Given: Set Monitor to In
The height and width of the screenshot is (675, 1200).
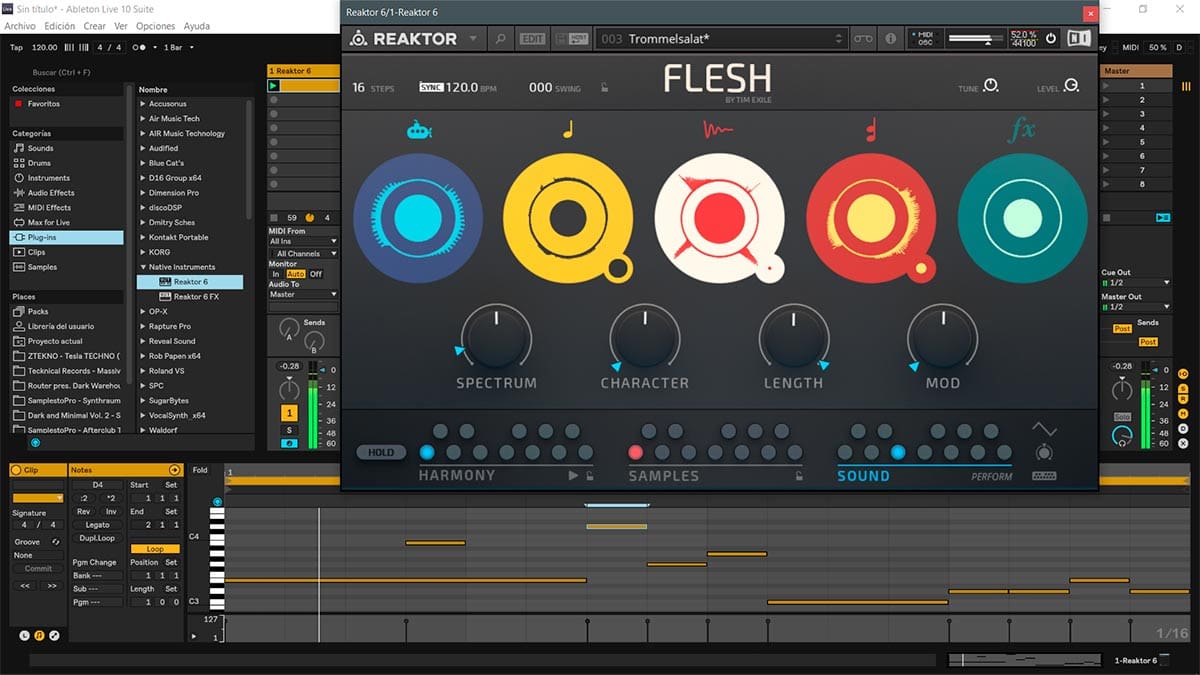Looking at the screenshot, I should (x=276, y=274).
